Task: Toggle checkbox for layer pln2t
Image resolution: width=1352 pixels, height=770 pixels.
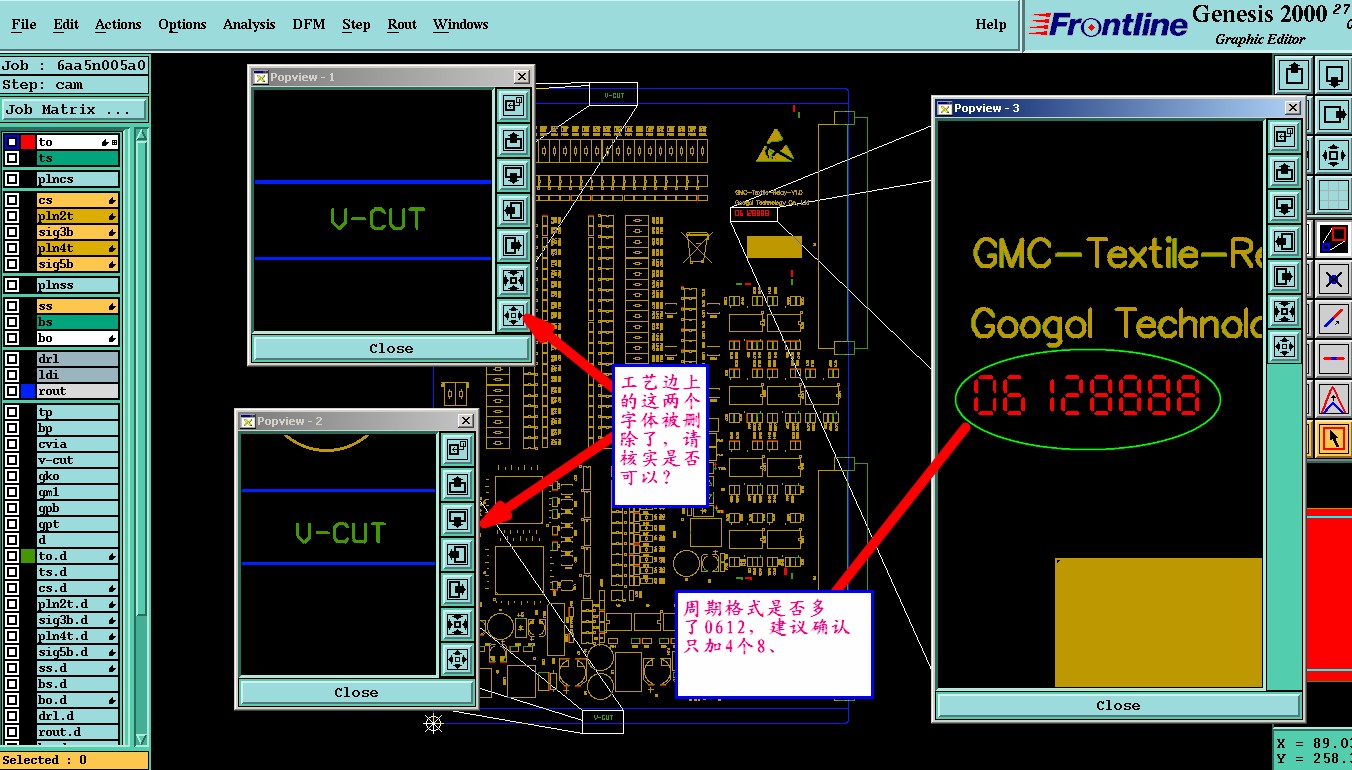Action: tap(12, 216)
